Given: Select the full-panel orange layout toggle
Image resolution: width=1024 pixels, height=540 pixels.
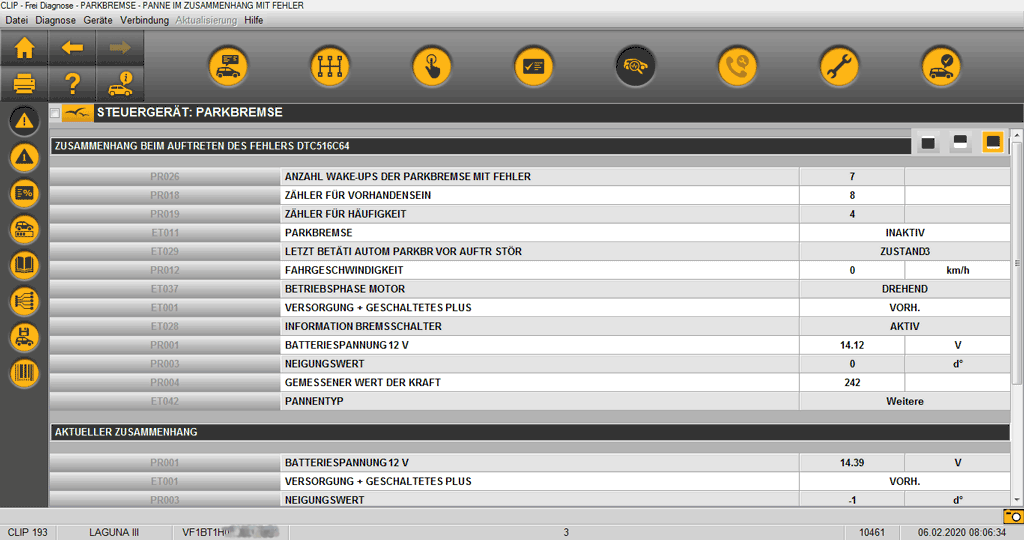Looking at the screenshot, I should pos(992,144).
